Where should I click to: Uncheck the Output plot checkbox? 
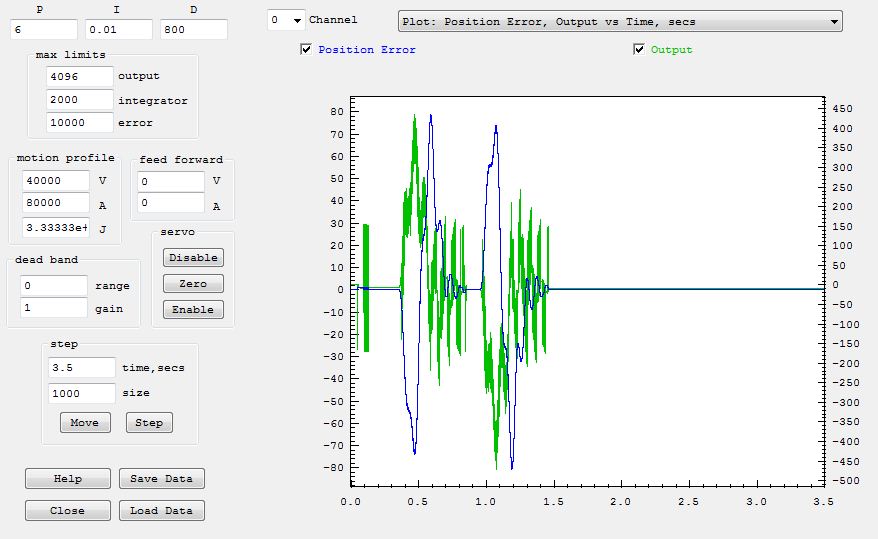click(639, 50)
